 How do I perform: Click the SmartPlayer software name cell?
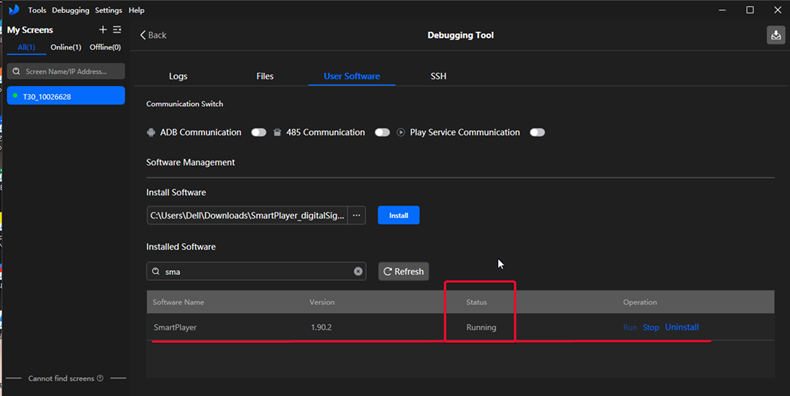tap(175, 327)
